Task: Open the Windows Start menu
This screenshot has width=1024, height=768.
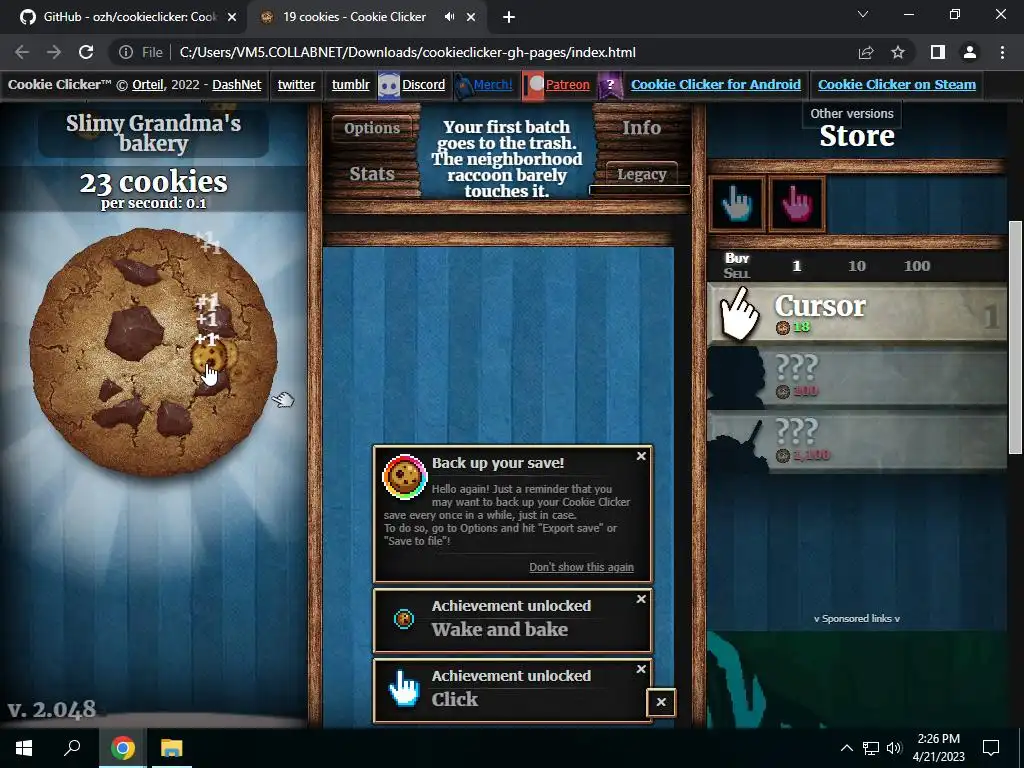Action: pyautogui.click(x=24, y=747)
